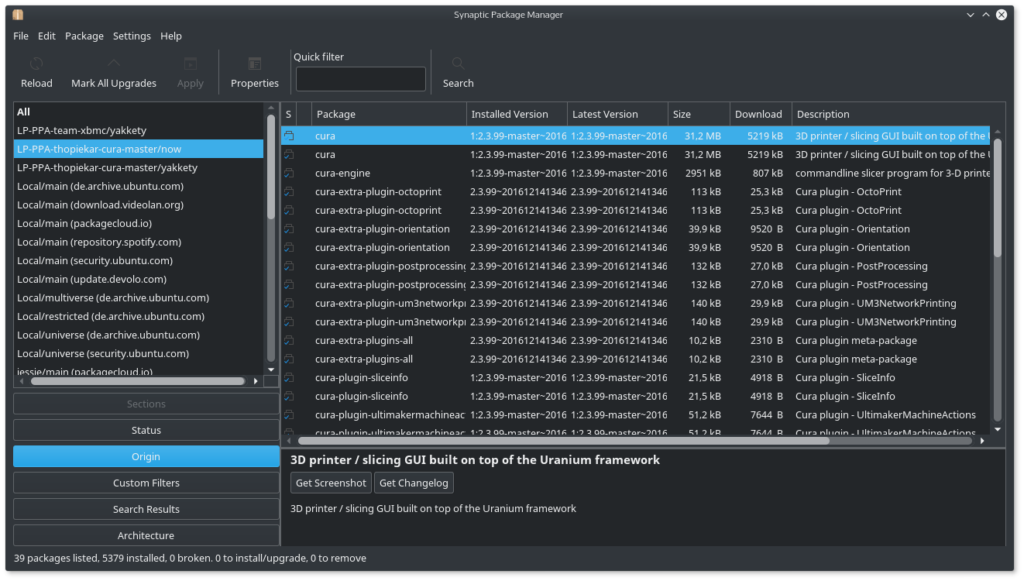Sort by the S status column header

point(289,114)
